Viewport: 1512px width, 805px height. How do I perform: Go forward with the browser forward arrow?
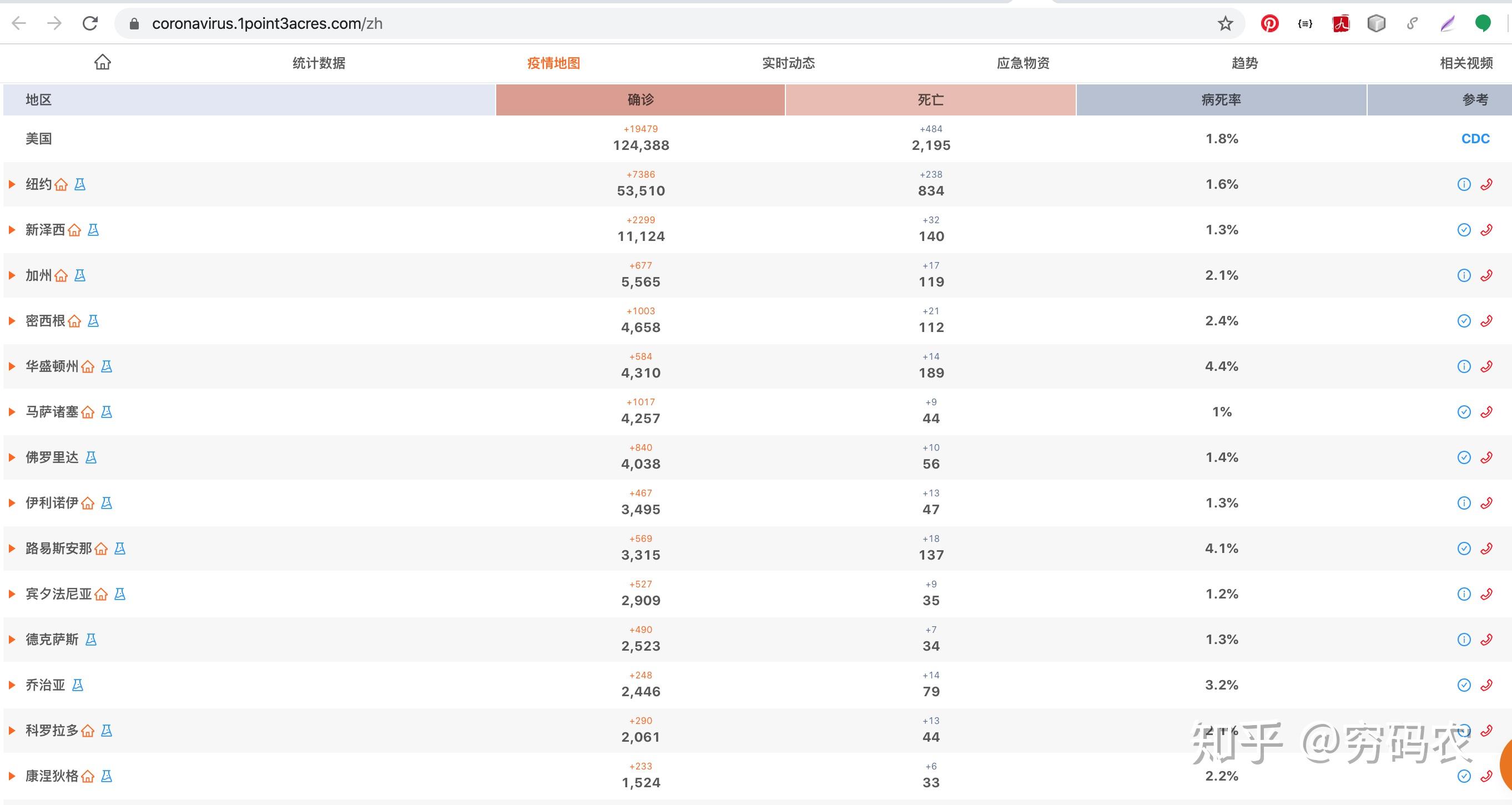[x=54, y=23]
